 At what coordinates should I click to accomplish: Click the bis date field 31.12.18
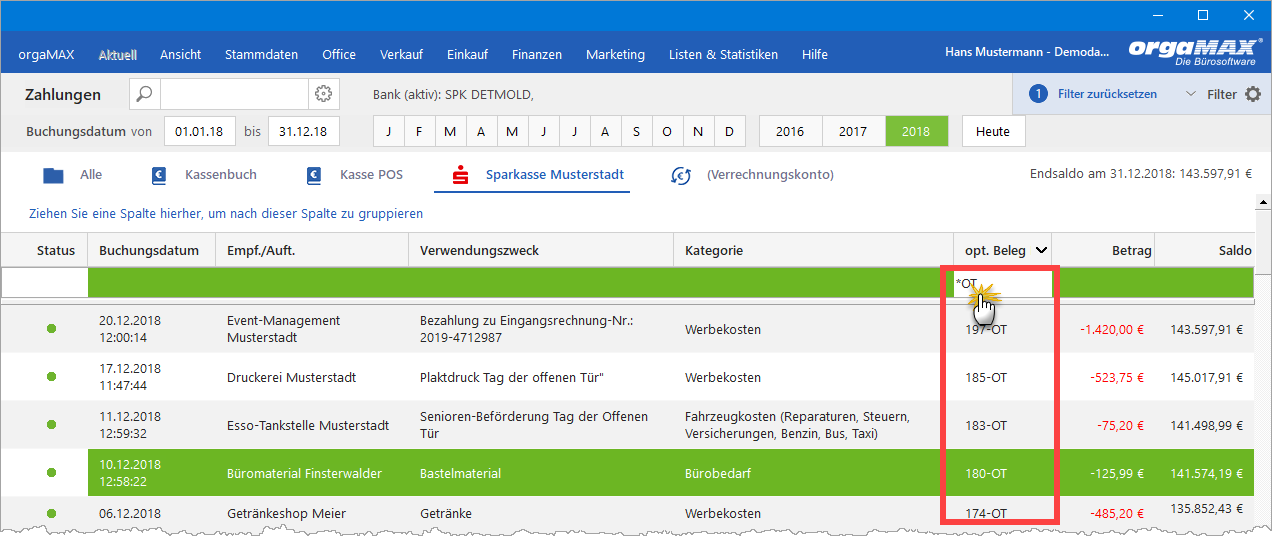[304, 131]
